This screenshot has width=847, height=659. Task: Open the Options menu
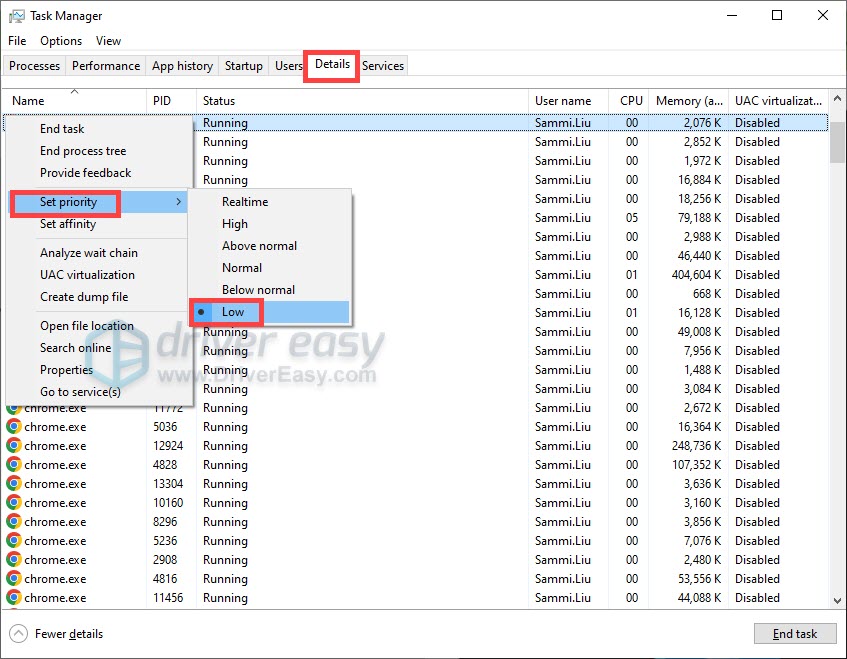[x=60, y=41]
